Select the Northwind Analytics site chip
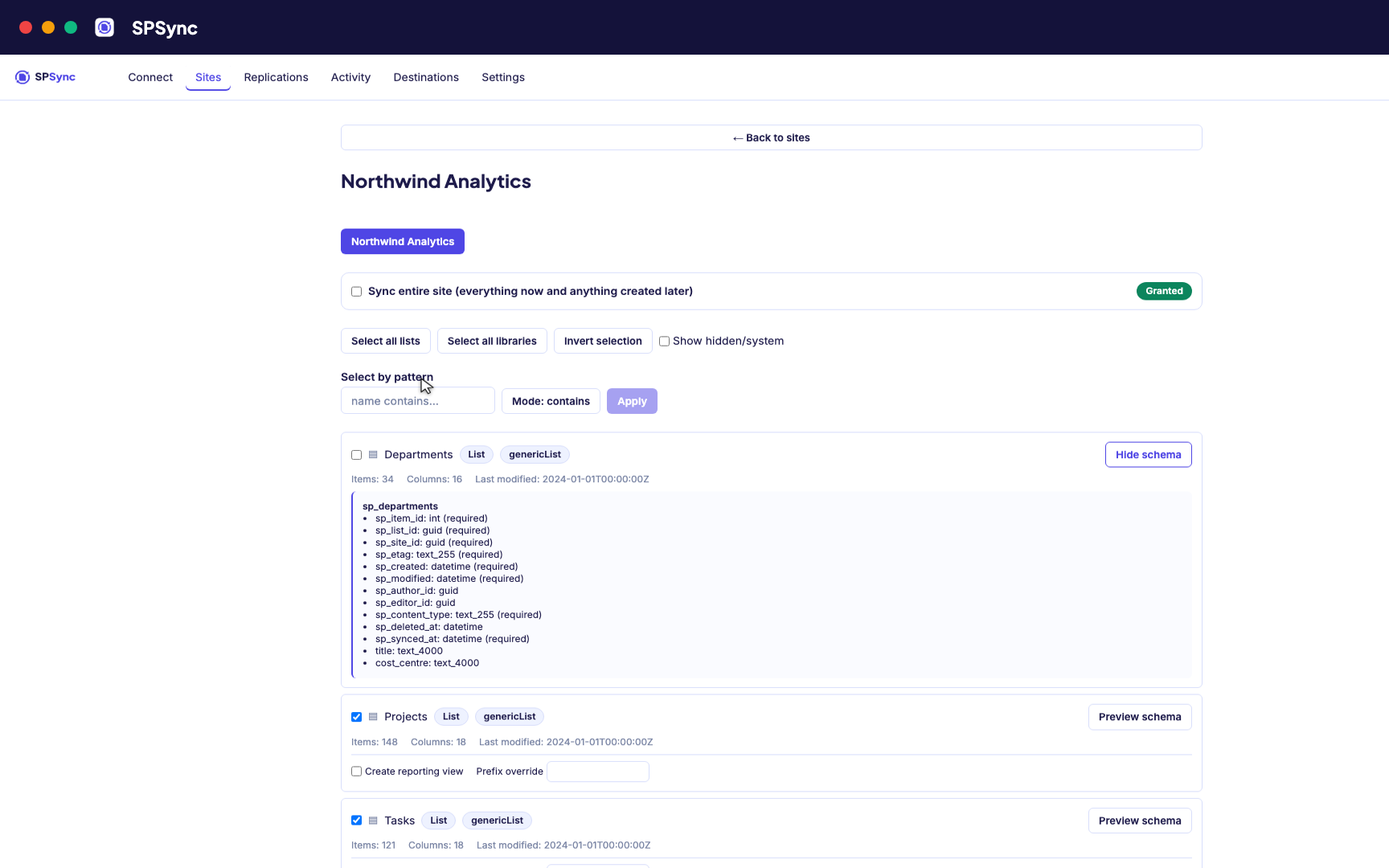The image size is (1389, 868). click(403, 241)
